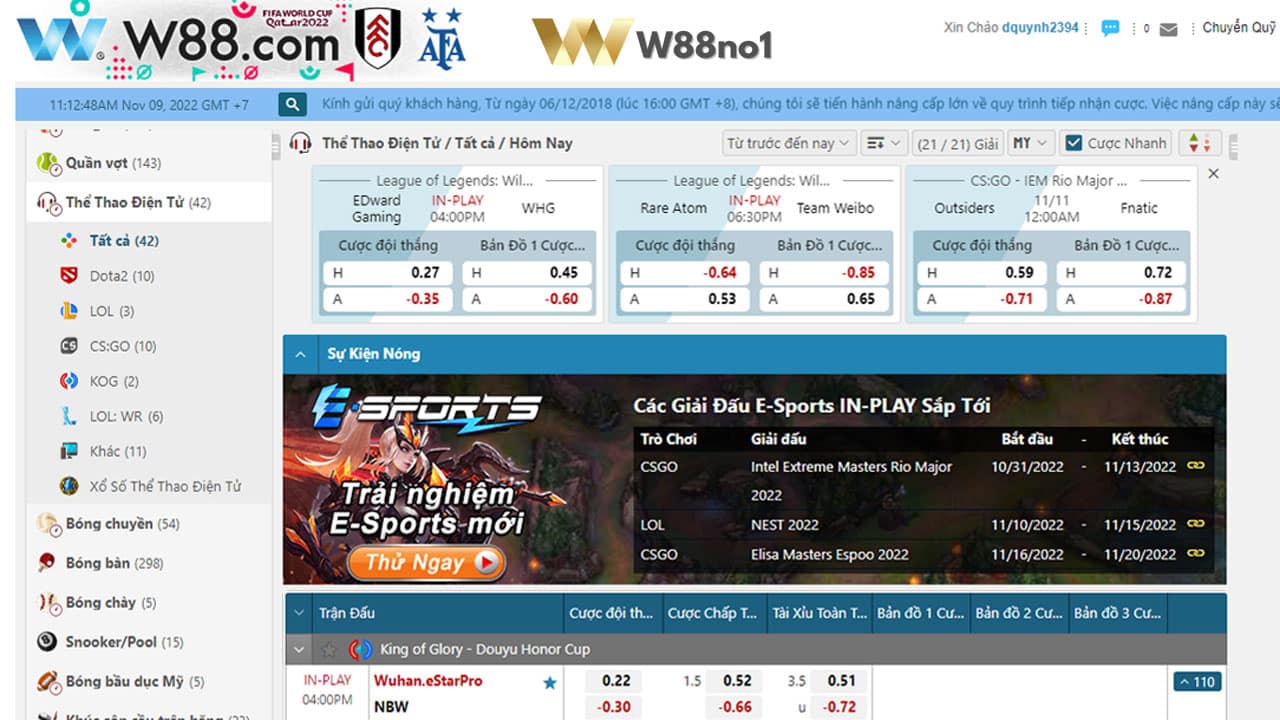The image size is (1280, 720).
Task: Click the 0.27 odds for EDward Gaming
Action: [389, 272]
